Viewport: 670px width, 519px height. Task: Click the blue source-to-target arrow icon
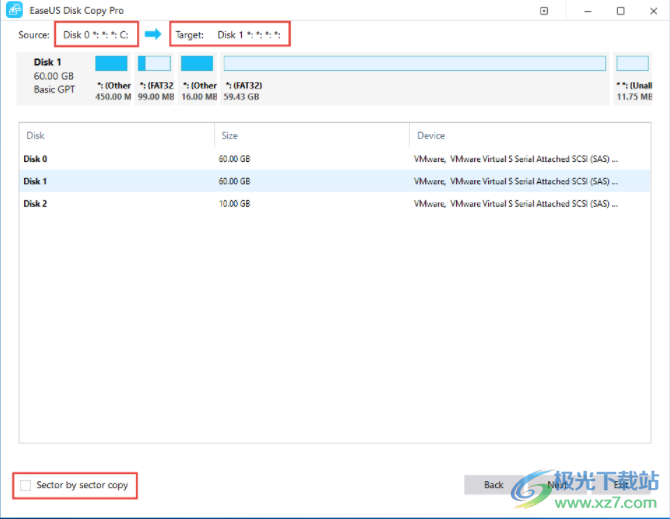pyautogui.click(x=153, y=34)
